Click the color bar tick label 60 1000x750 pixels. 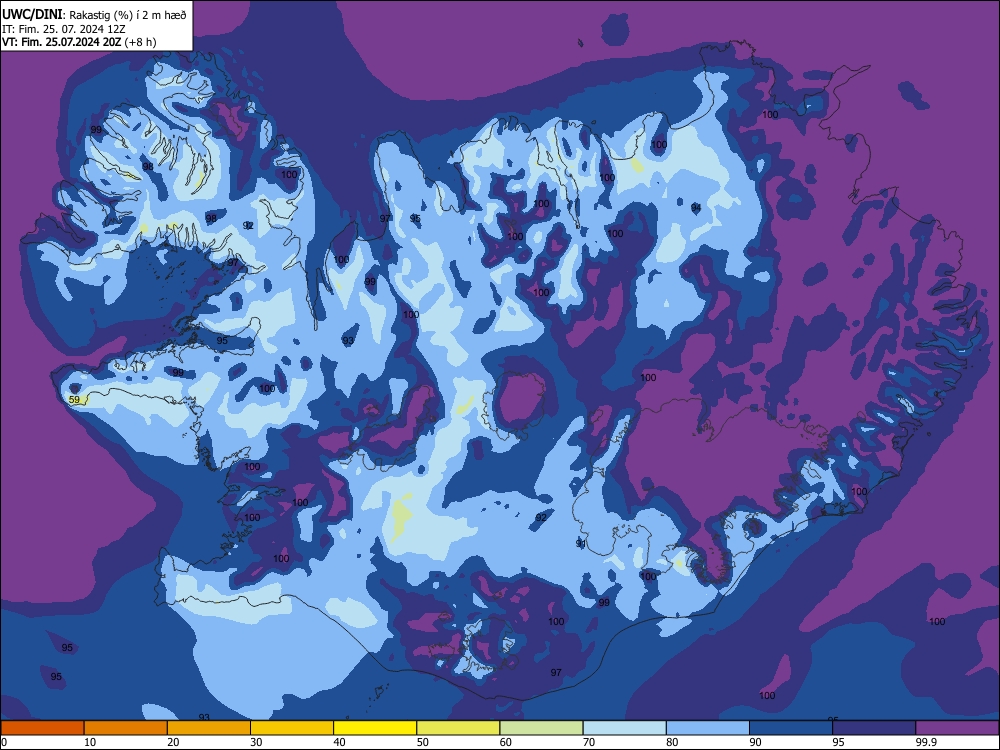pos(506,742)
